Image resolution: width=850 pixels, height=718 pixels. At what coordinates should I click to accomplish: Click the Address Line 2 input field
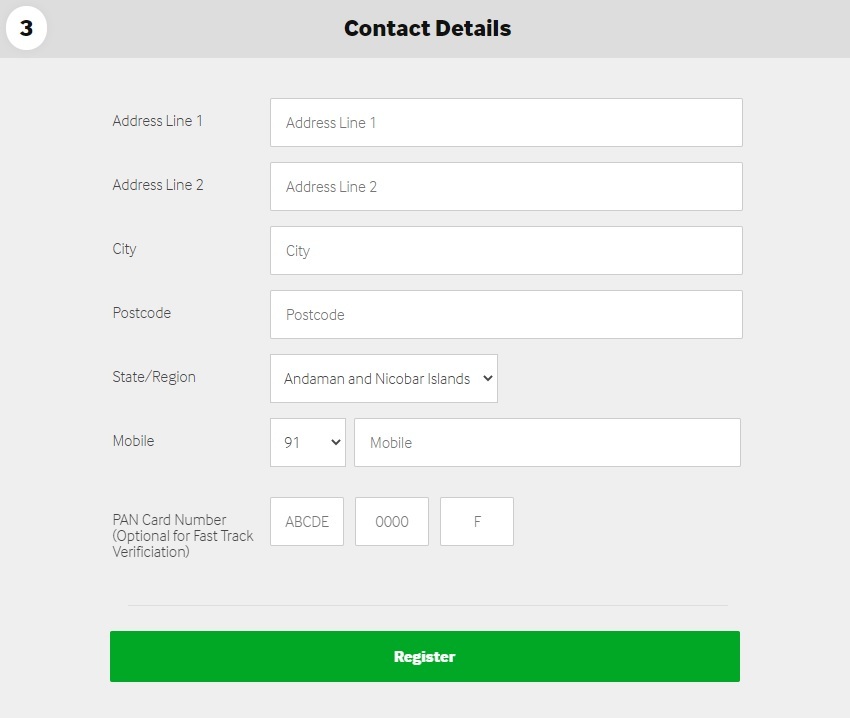pos(505,186)
